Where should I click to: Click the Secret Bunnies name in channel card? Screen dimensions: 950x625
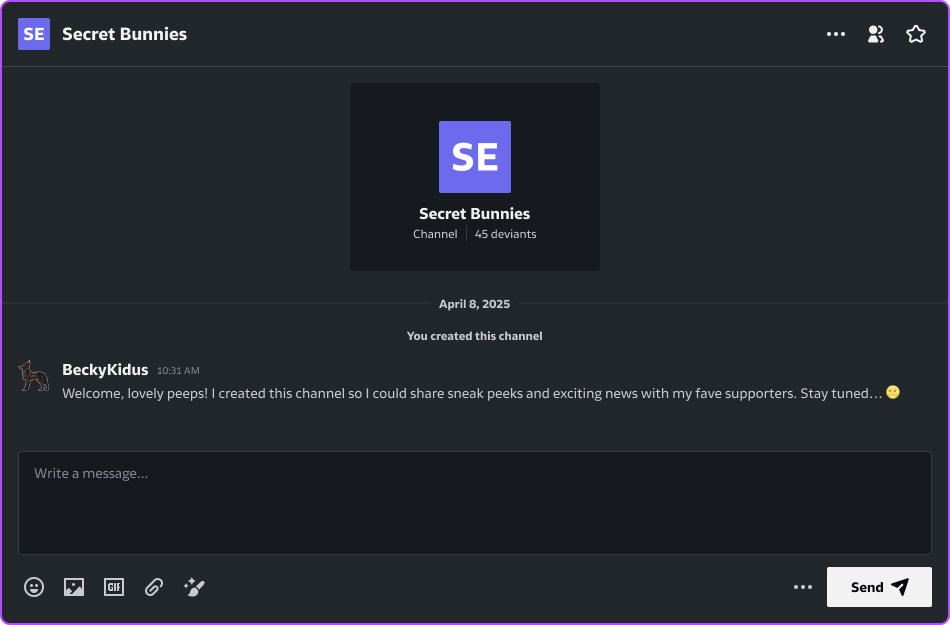point(475,213)
